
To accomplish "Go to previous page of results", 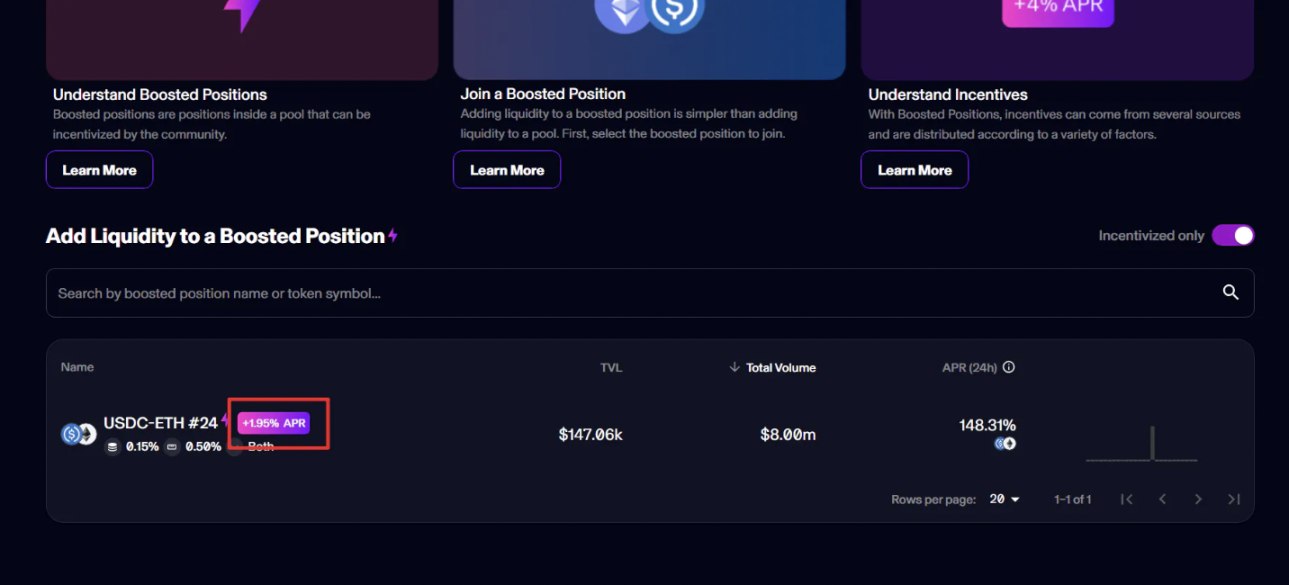I will (x=1162, y=499).
